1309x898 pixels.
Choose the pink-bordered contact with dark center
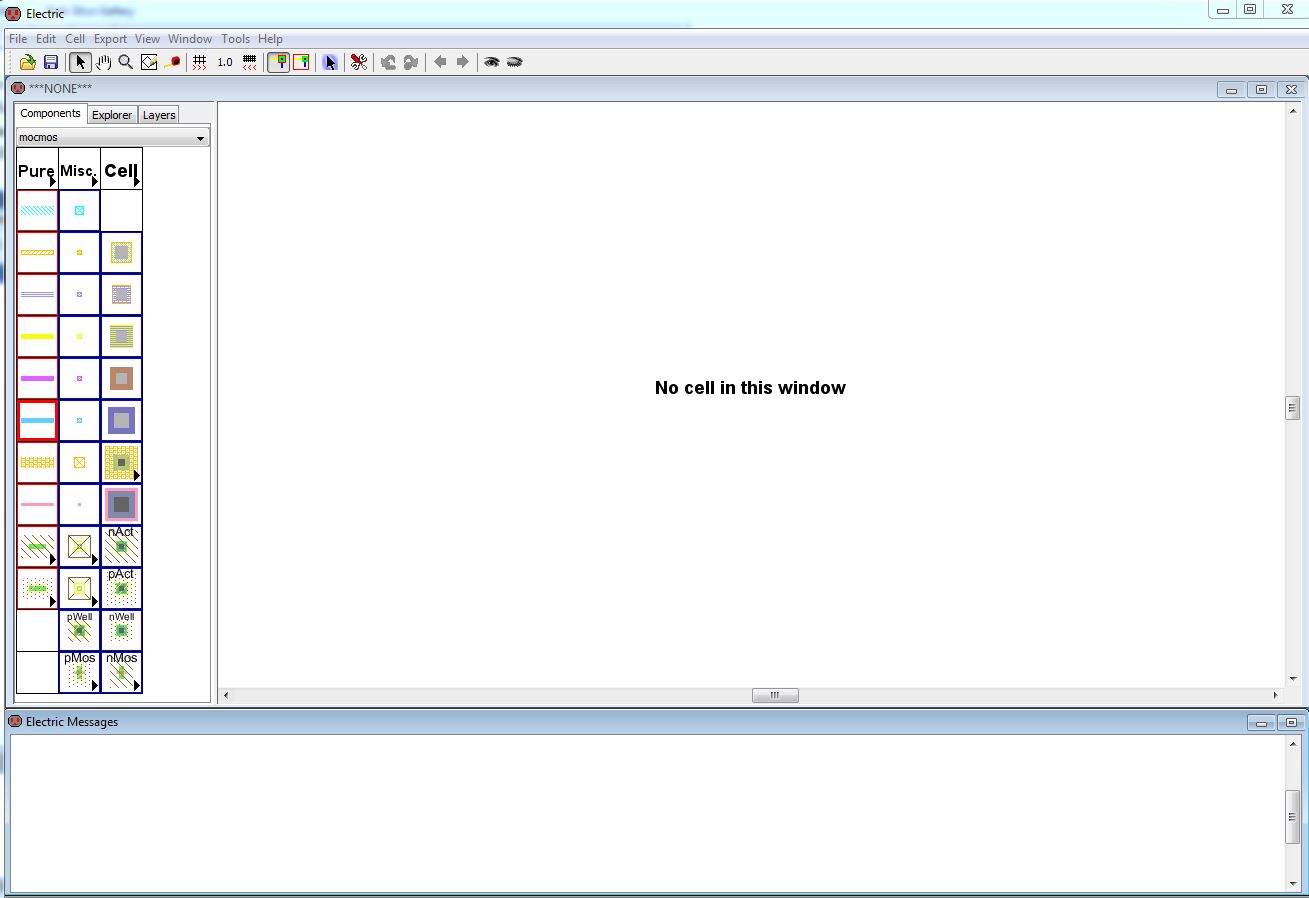pos(122,505)
